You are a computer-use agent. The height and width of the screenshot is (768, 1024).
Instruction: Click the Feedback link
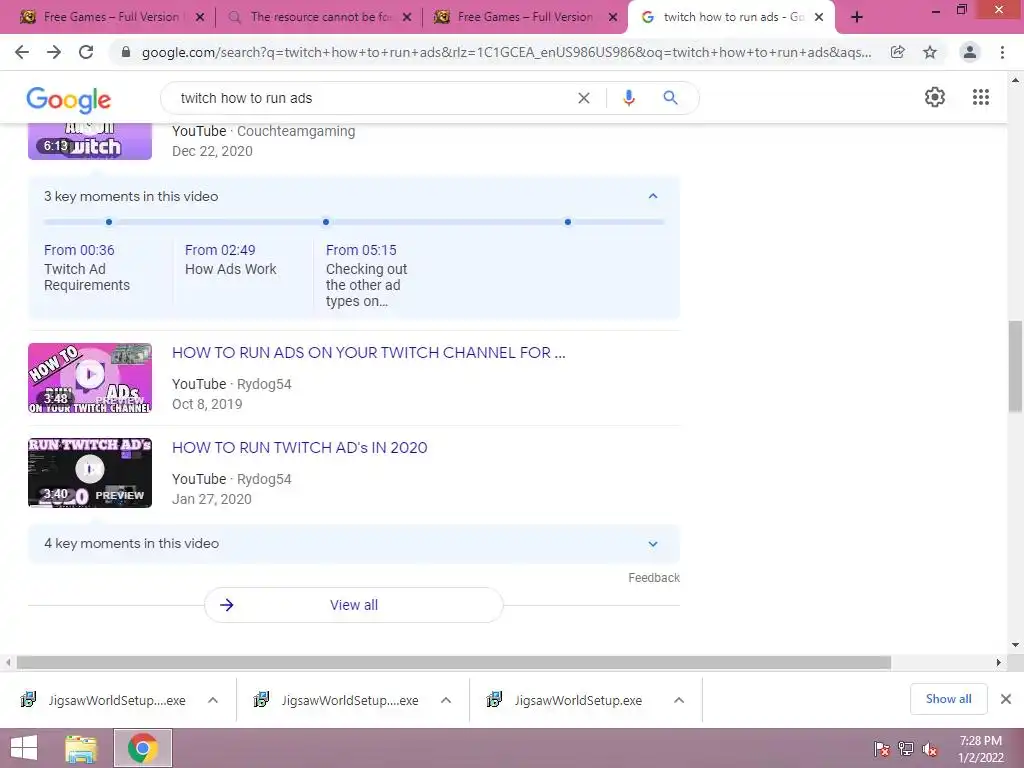(654, 578)
